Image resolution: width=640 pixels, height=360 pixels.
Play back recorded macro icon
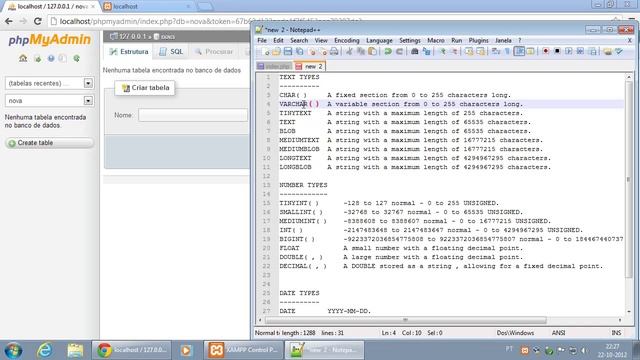click(x=569, y=51)
